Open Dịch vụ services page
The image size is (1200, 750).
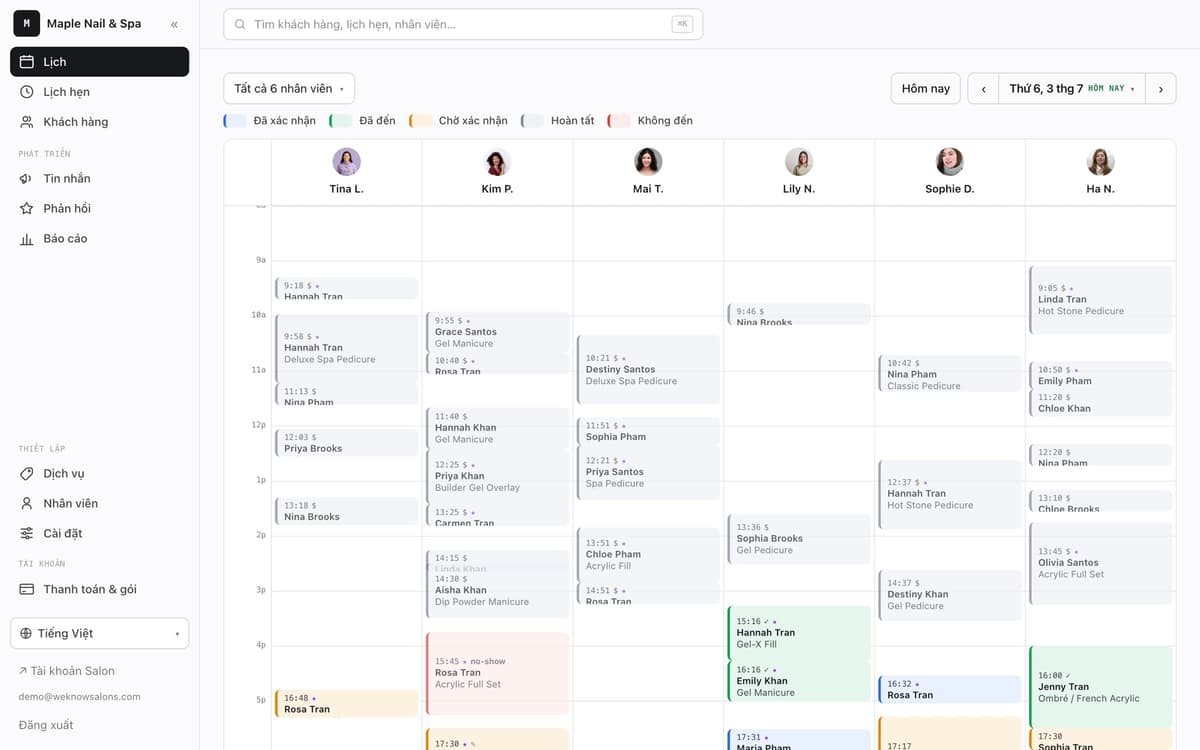[99, 474]
